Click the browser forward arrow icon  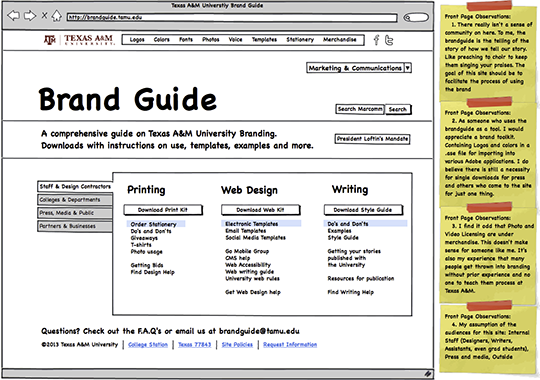pyautogui.click(x=30, y=16)
